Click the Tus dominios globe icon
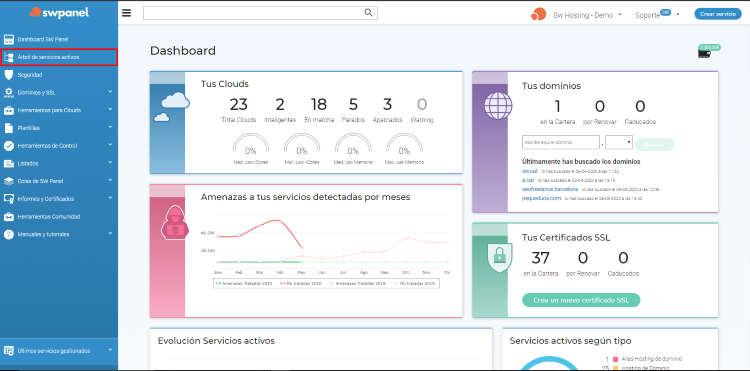 pos(498,106)
